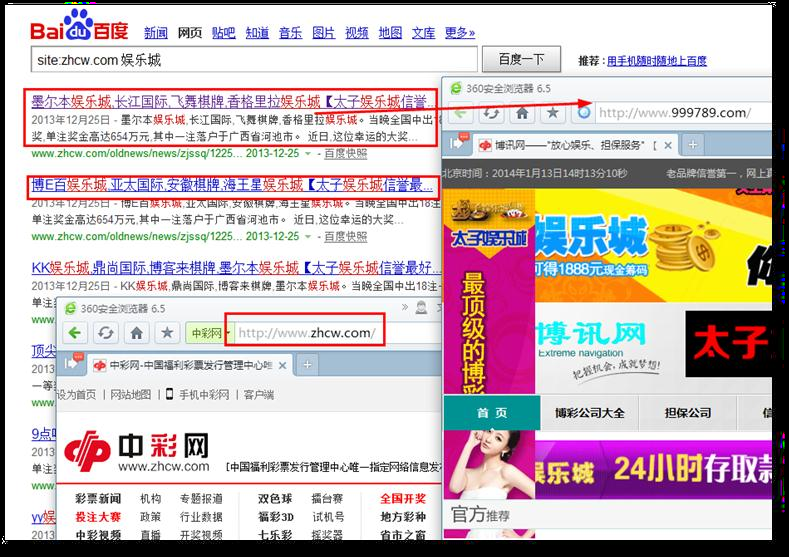The width and height of the screenshot is (789, 557).
Task: Click favorites star in zhcw.com browser window
Action: pos(167,332)
